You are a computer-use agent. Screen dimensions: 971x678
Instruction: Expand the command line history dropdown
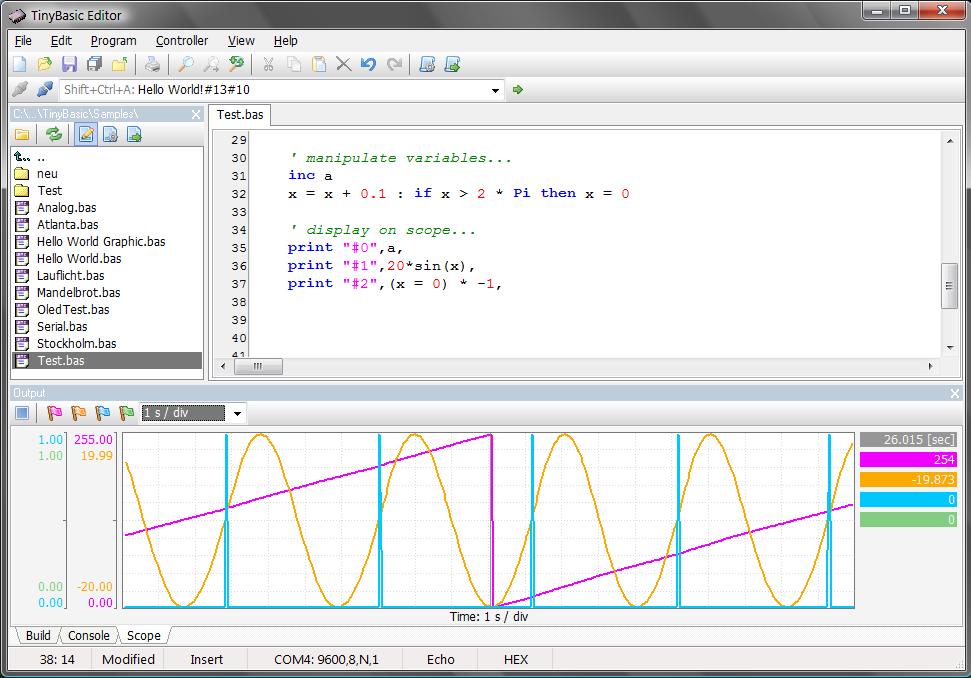(x=496, y=90)
